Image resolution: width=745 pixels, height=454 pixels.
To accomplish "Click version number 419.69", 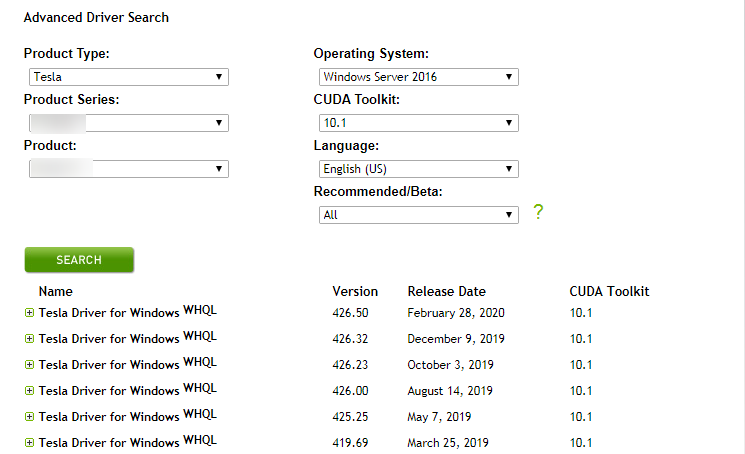I will (x=350, y=443).
